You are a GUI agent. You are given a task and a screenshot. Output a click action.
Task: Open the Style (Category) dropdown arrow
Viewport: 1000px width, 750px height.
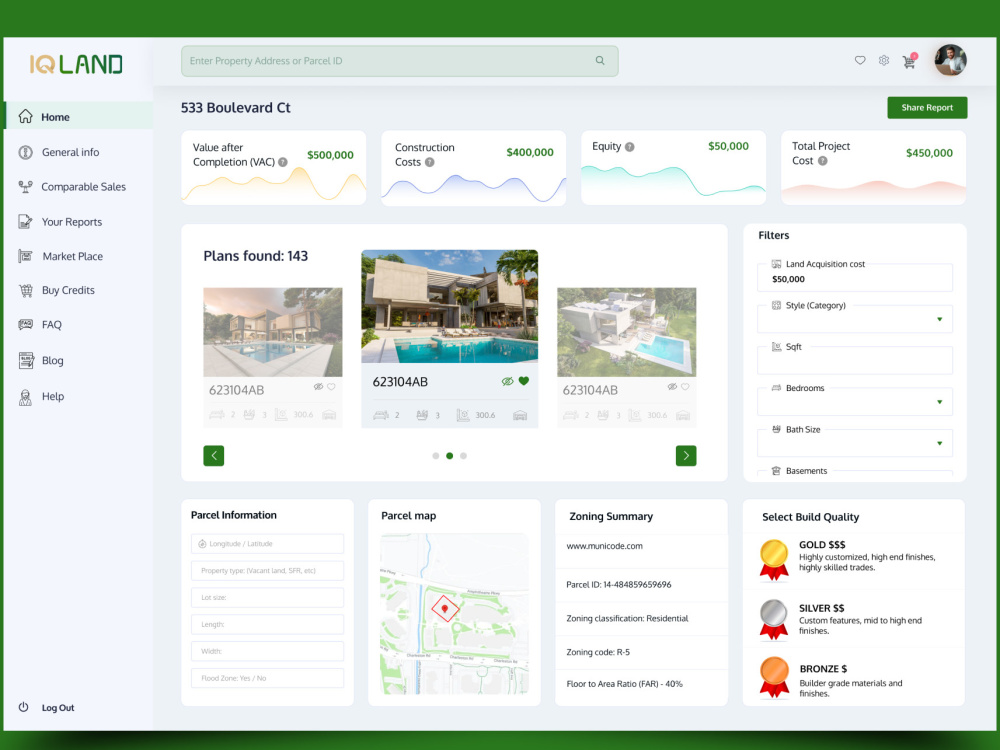tap(939, 320)
